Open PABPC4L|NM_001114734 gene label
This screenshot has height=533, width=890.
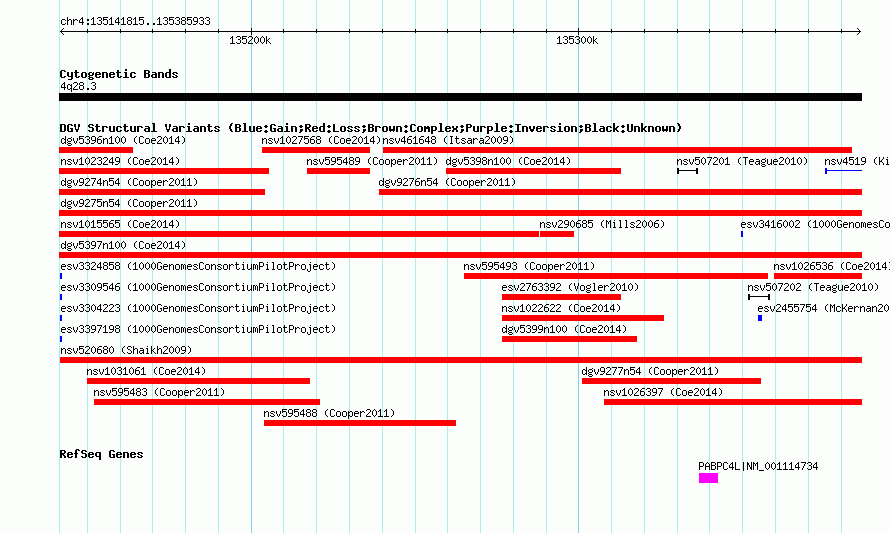[758, 466]
